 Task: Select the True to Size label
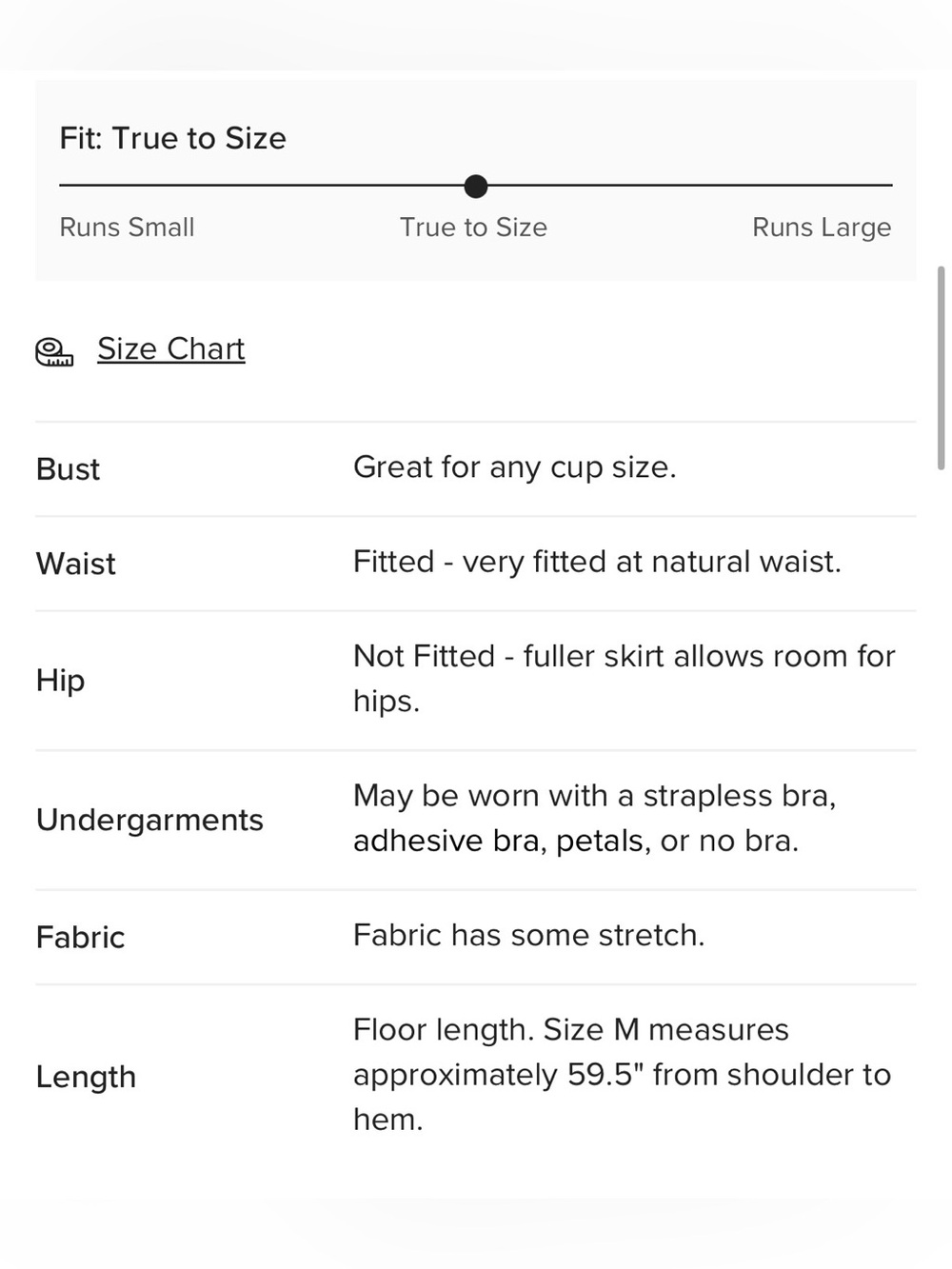(x=473, y=228)
